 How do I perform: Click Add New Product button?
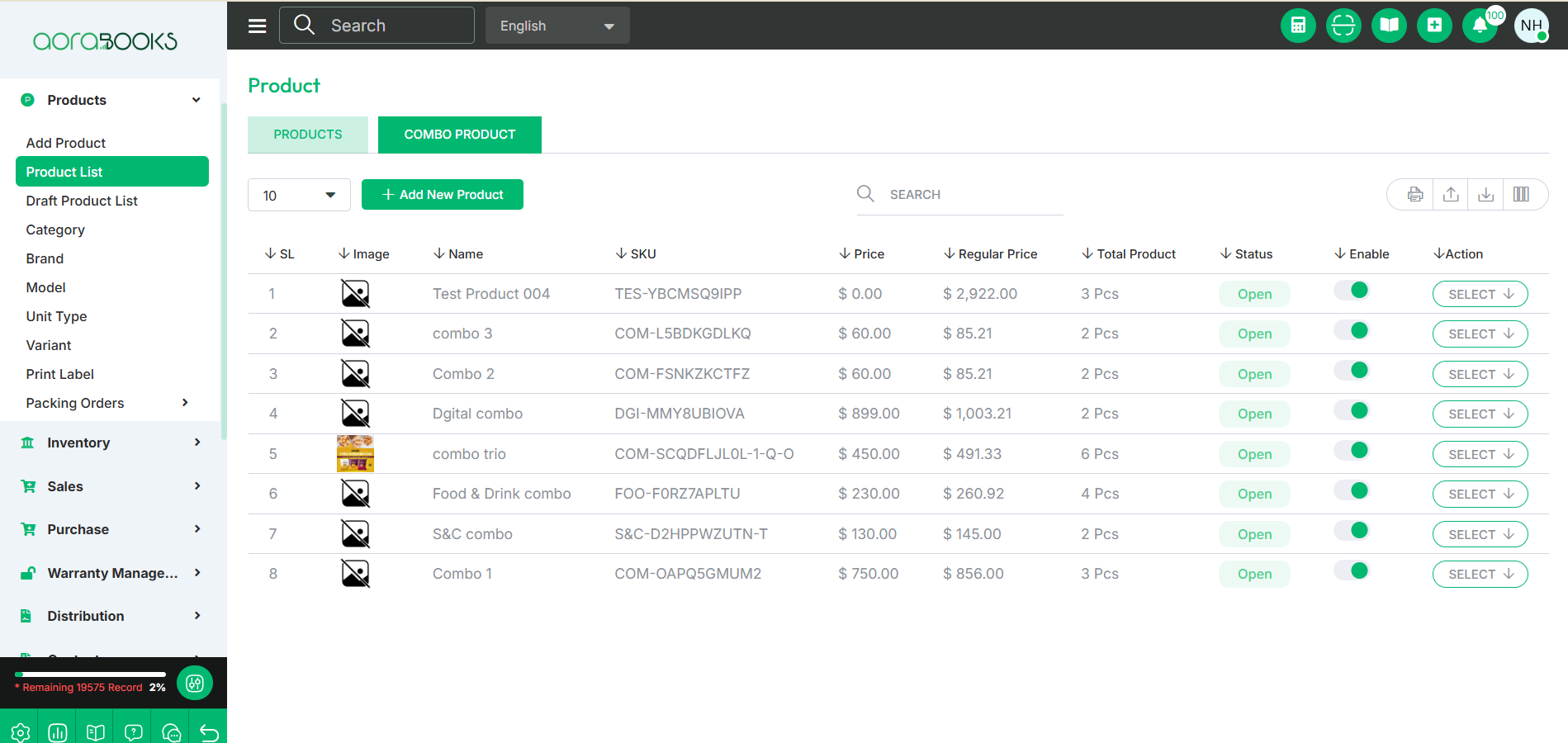click(443, 195)
